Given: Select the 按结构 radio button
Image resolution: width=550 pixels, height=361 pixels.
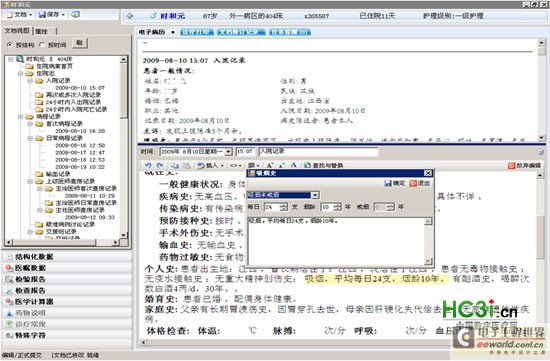Looking at the screenshot, I should pyautogui.click(x=10, y=45).
